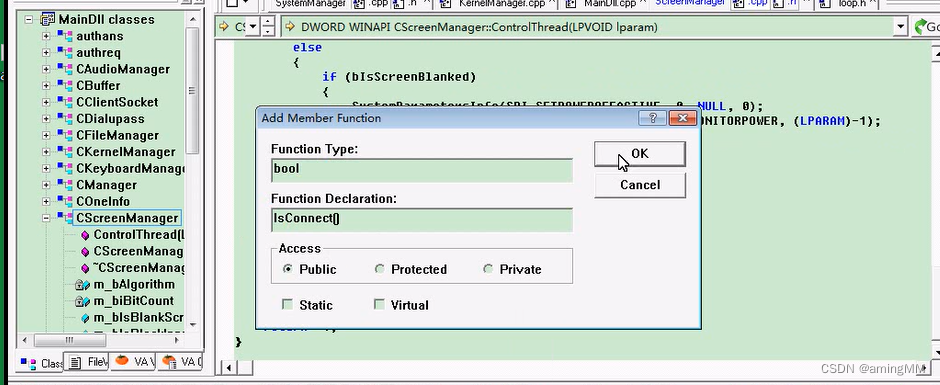Select CScreenManager class in tree
This screenshot has height=385, width=940.
(127, 218)
